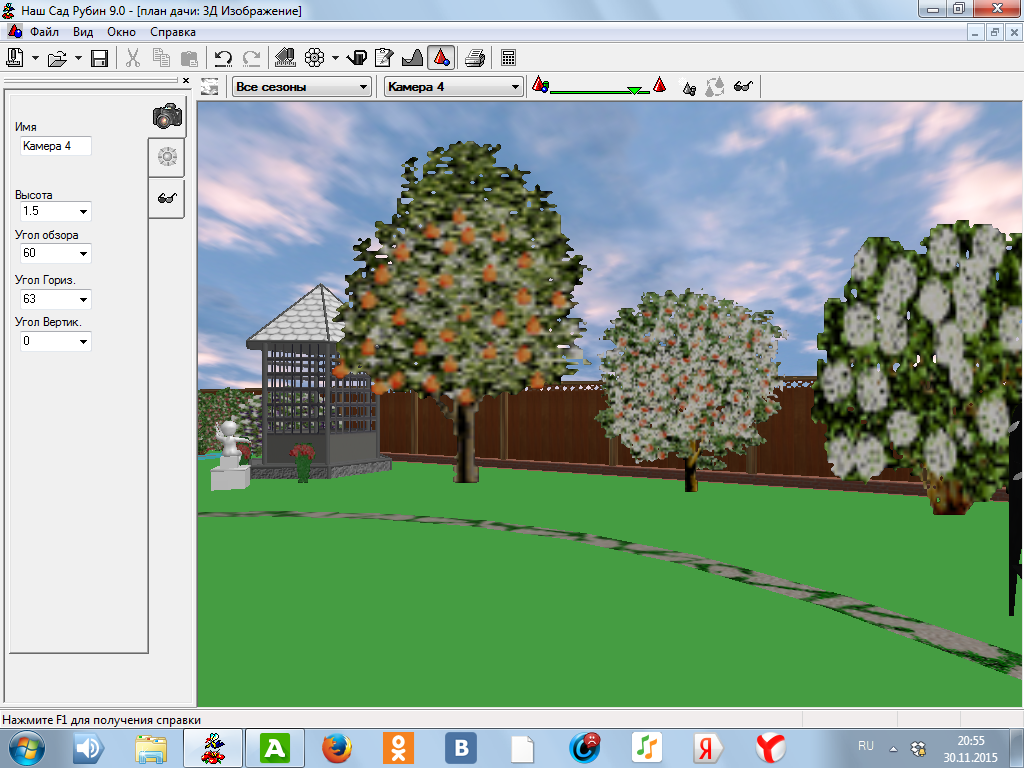Switch to the sun lighting tab

(167, 156)
